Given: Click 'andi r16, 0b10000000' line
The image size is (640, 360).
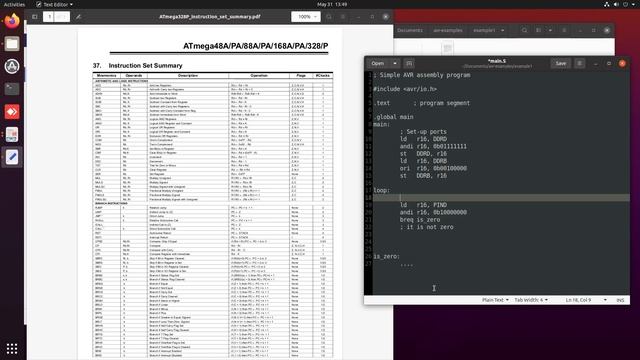Looking at the screenshot, I should [433, 212].
